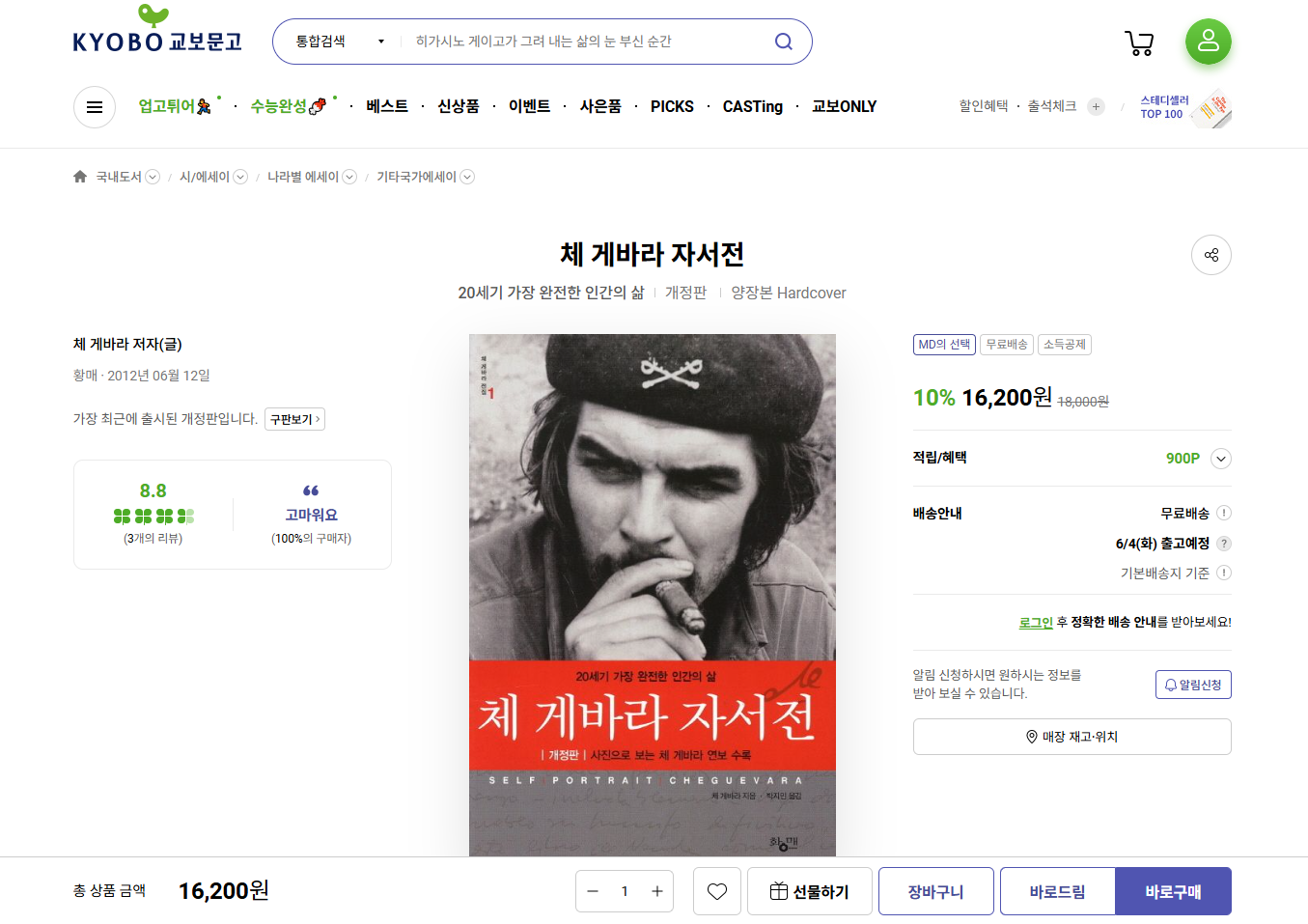Decrease quantity with minus button
The height and width of the screenshot is (924, 1308).
[593, 891]
